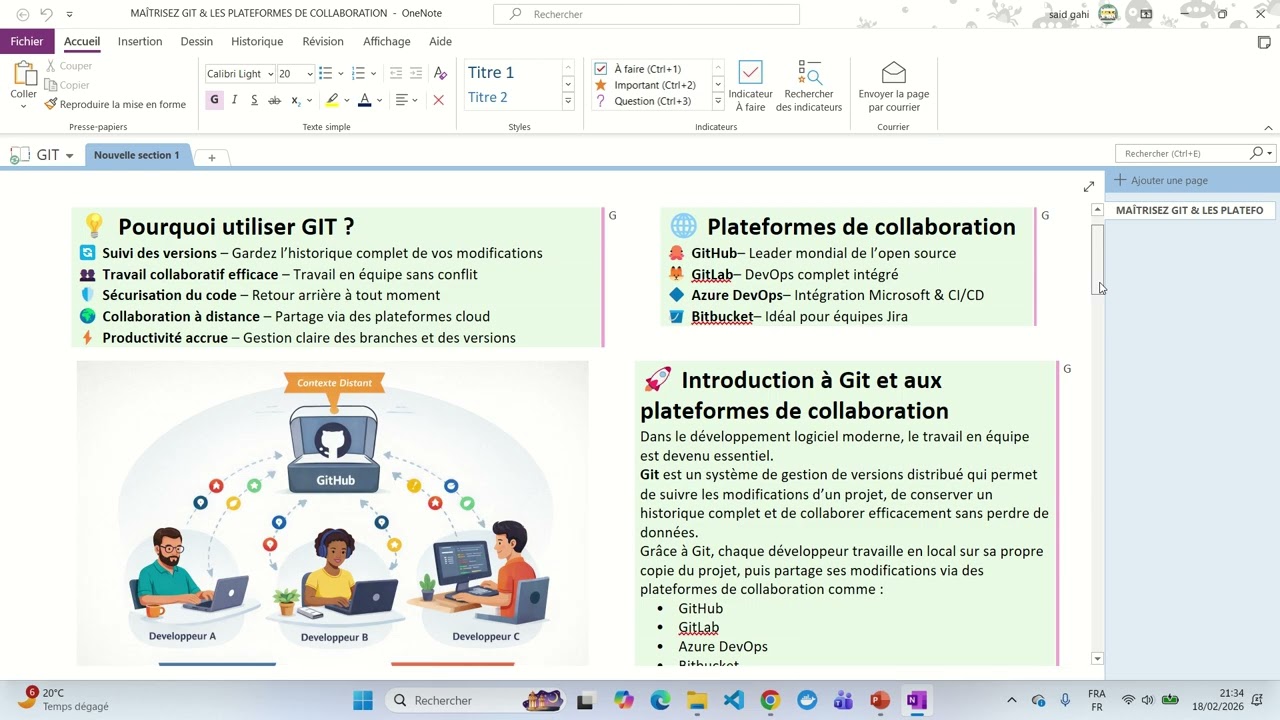Click the GitHub developers illustration image
1280x720 pixels.
point(333,513)
